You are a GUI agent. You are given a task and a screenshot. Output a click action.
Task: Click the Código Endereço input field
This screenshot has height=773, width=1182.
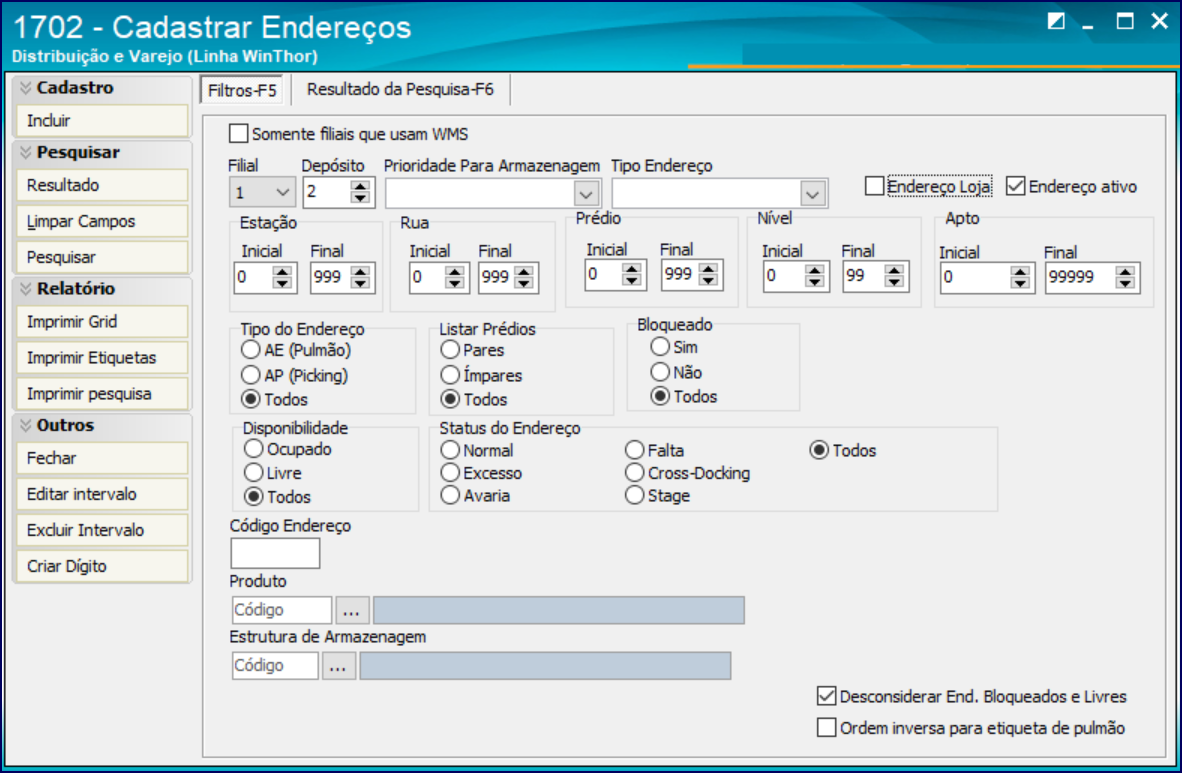point(275,553)
